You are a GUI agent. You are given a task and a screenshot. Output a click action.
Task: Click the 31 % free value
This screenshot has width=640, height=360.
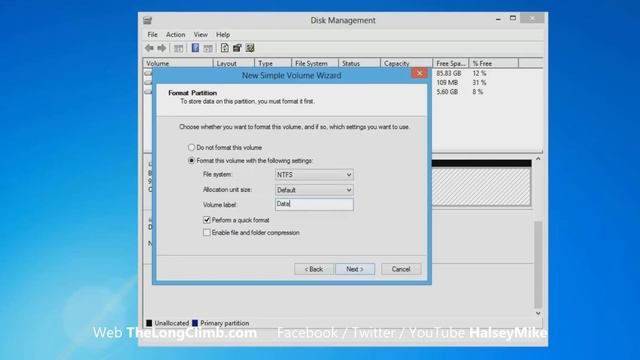tap(479, 83)
